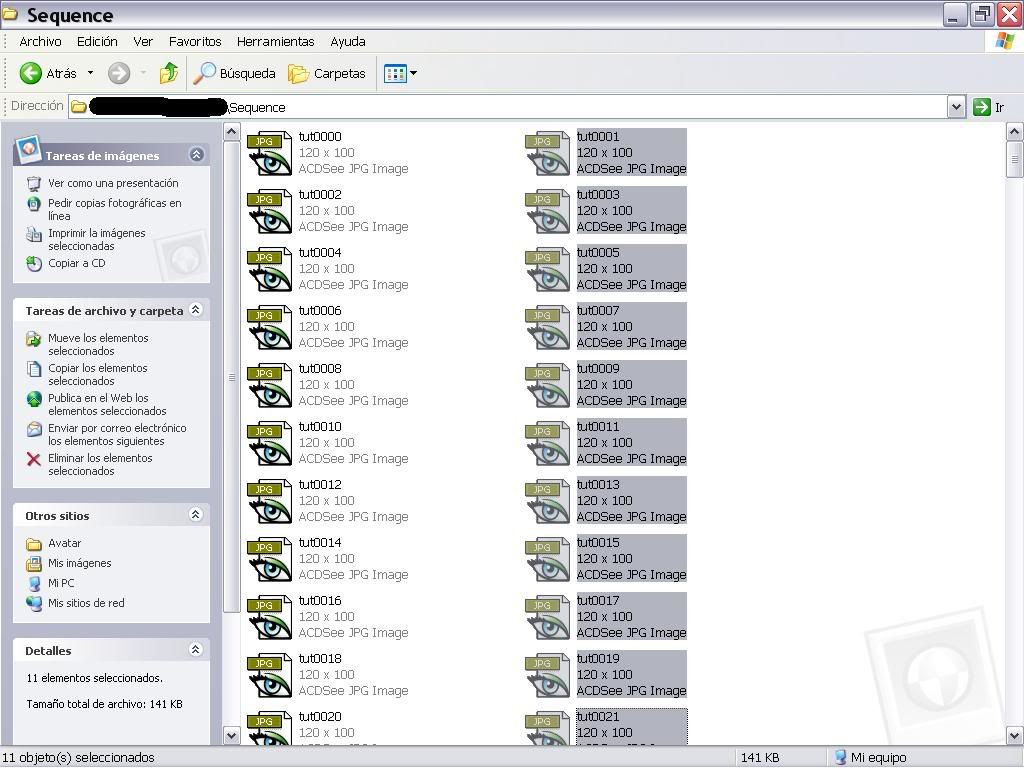Collapse the Detalles panel
The image size is (1024, 768).
point(196,650)
